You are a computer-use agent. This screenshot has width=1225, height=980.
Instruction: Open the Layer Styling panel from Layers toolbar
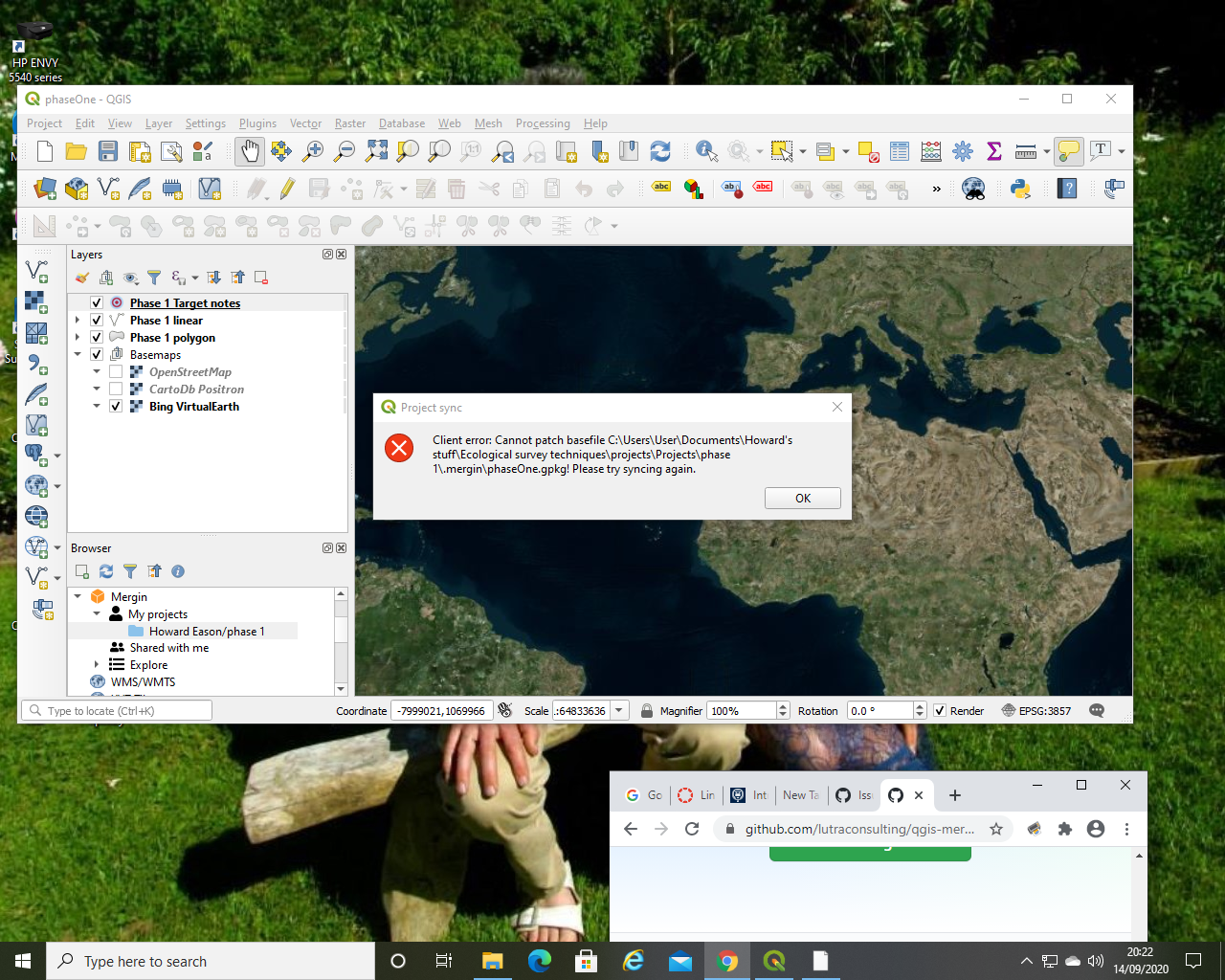point(80,277)
